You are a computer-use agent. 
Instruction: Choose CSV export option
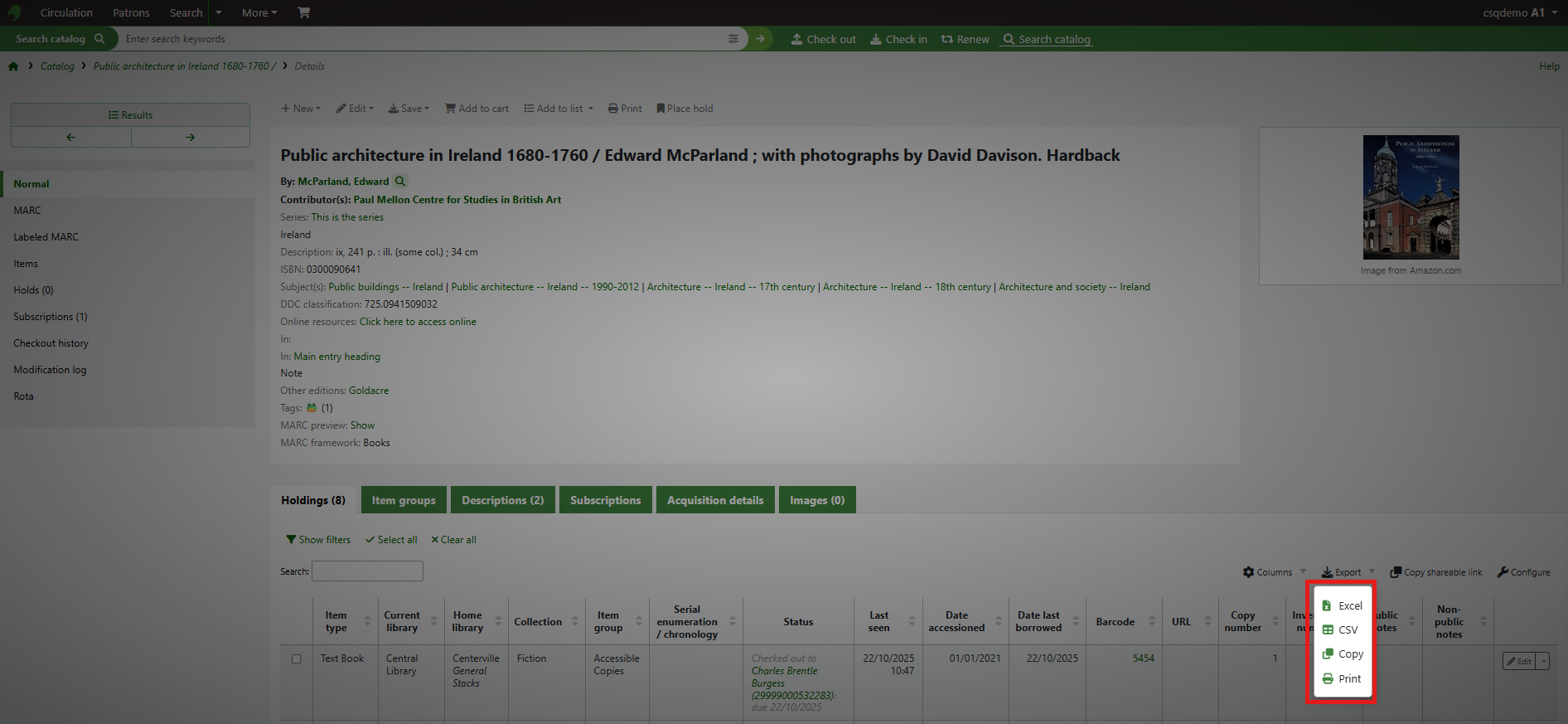tap(1342, 629)
